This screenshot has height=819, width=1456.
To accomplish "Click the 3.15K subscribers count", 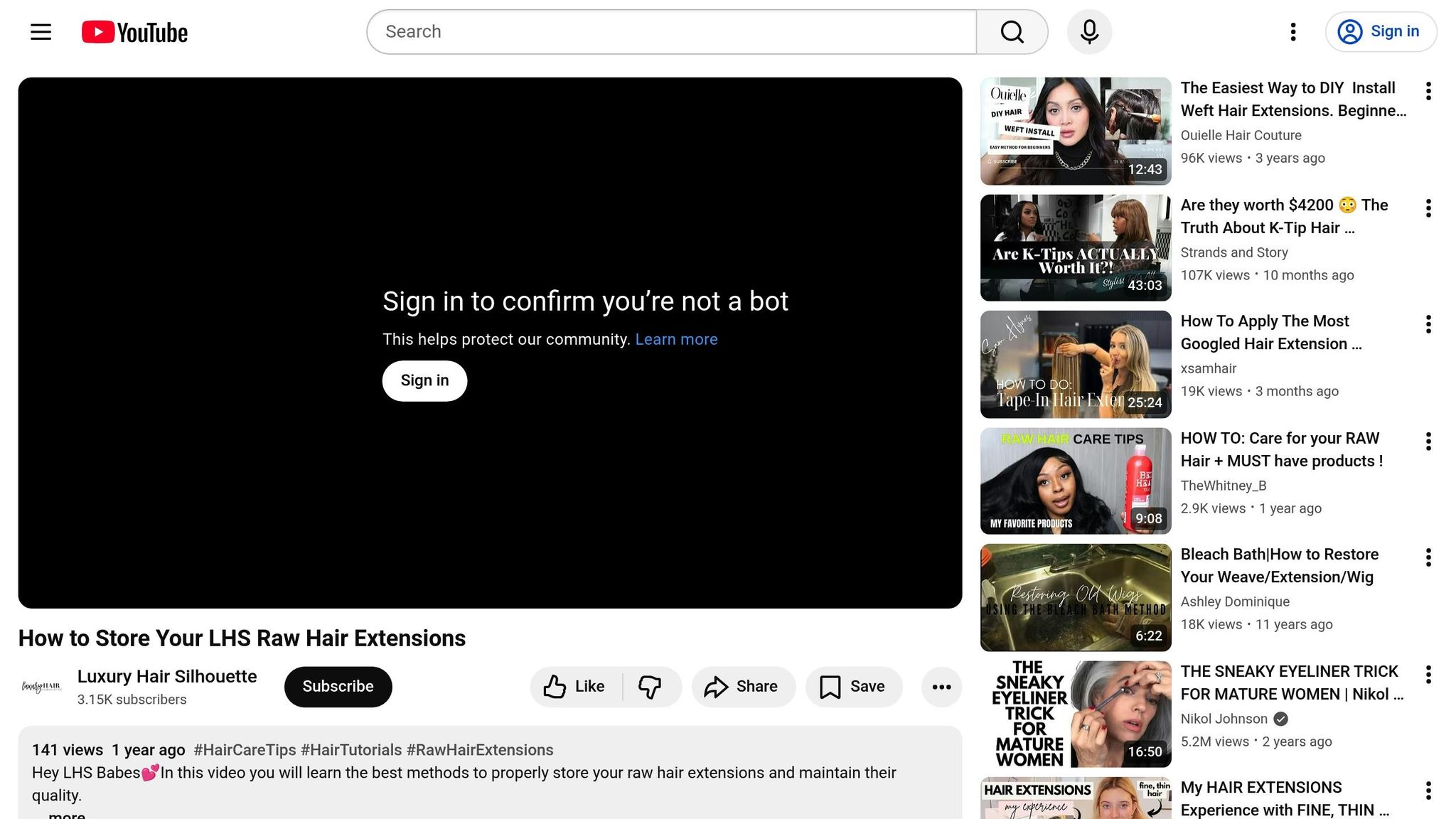I will [132, 700].
